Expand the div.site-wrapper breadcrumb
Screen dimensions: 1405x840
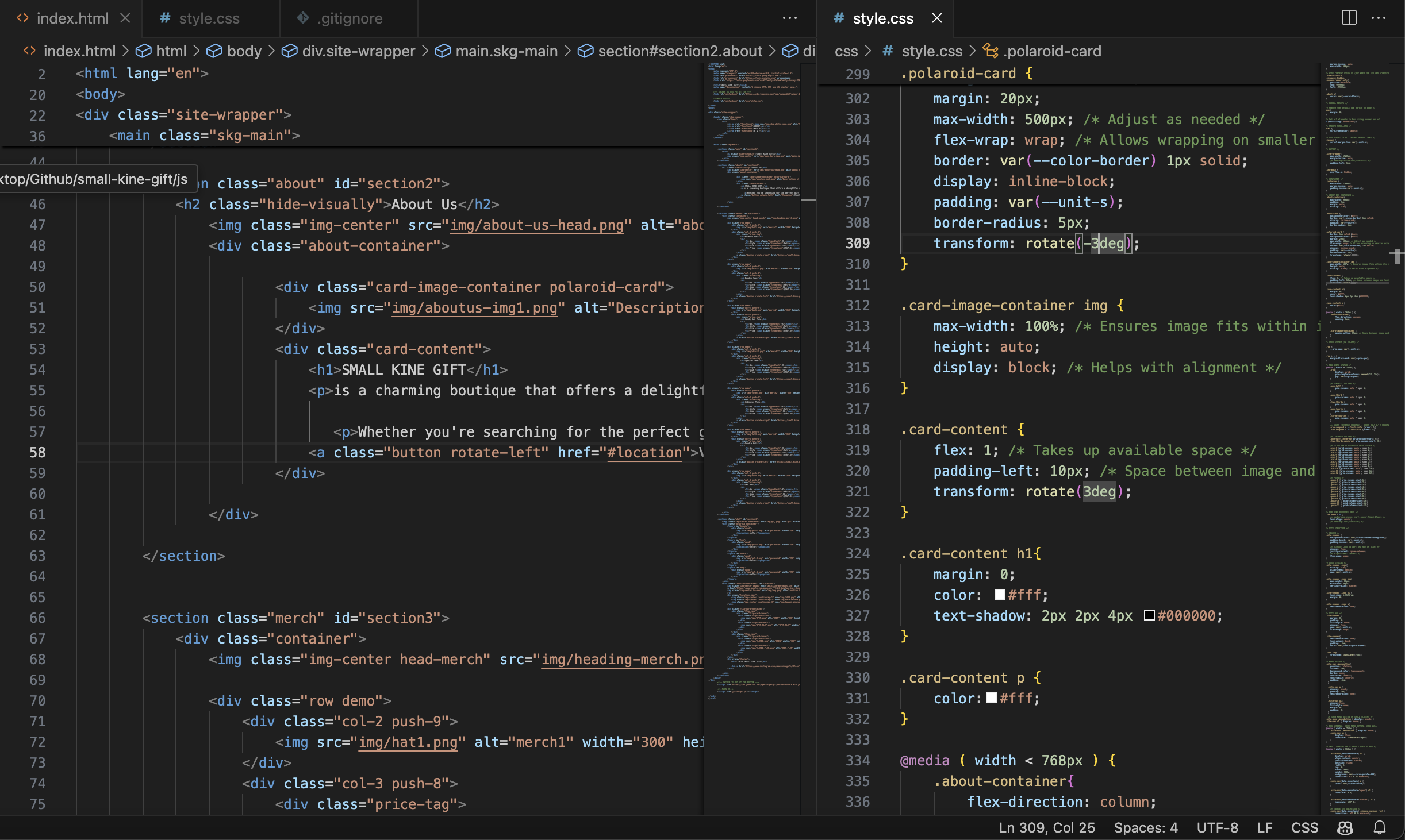(358, 51)
